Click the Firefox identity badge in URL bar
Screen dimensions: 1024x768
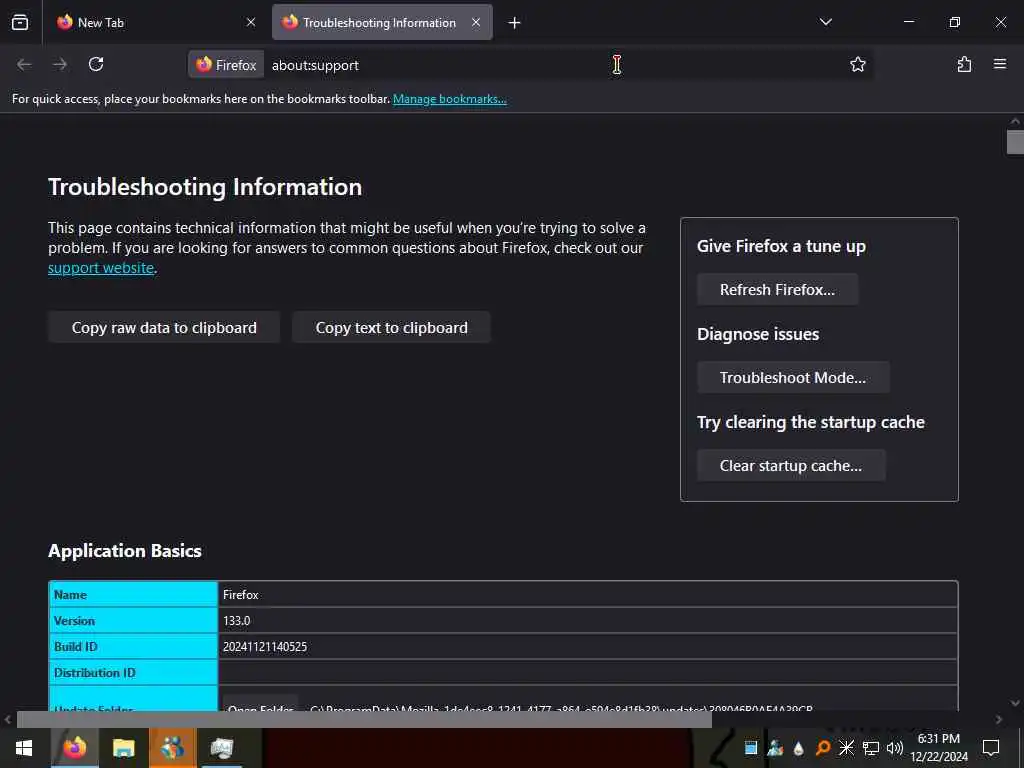(226, 65)
